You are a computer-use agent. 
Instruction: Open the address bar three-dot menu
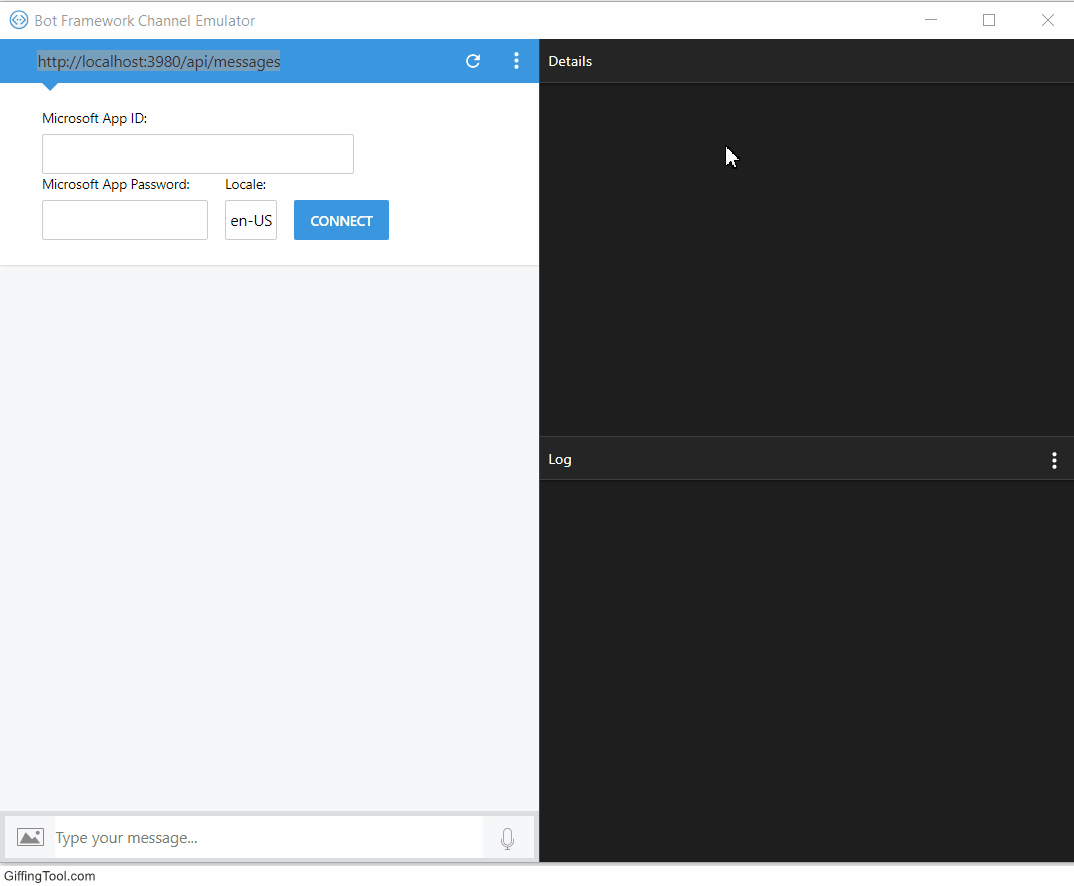coord(516,61)
